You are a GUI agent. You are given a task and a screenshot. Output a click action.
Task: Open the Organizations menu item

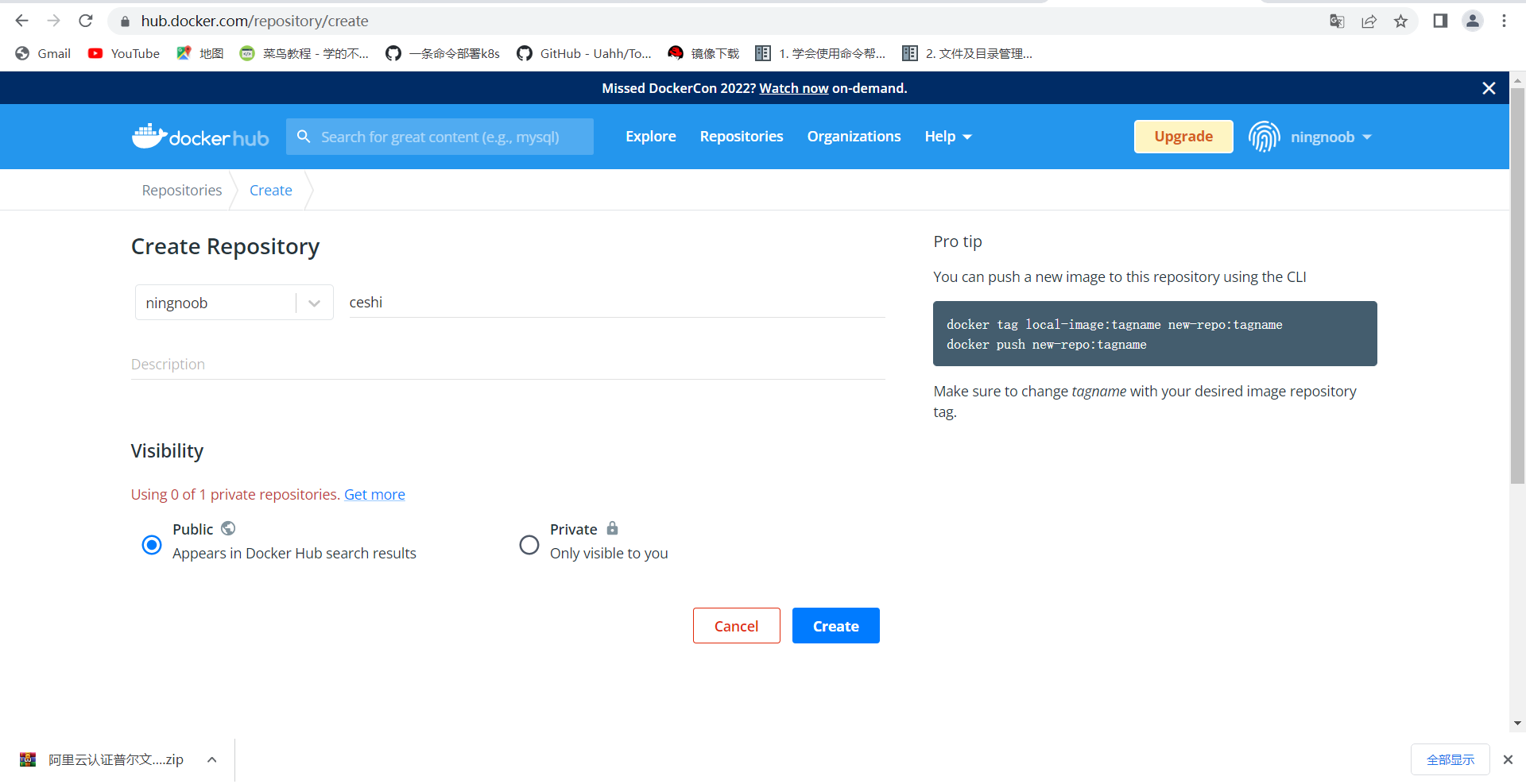854,137
